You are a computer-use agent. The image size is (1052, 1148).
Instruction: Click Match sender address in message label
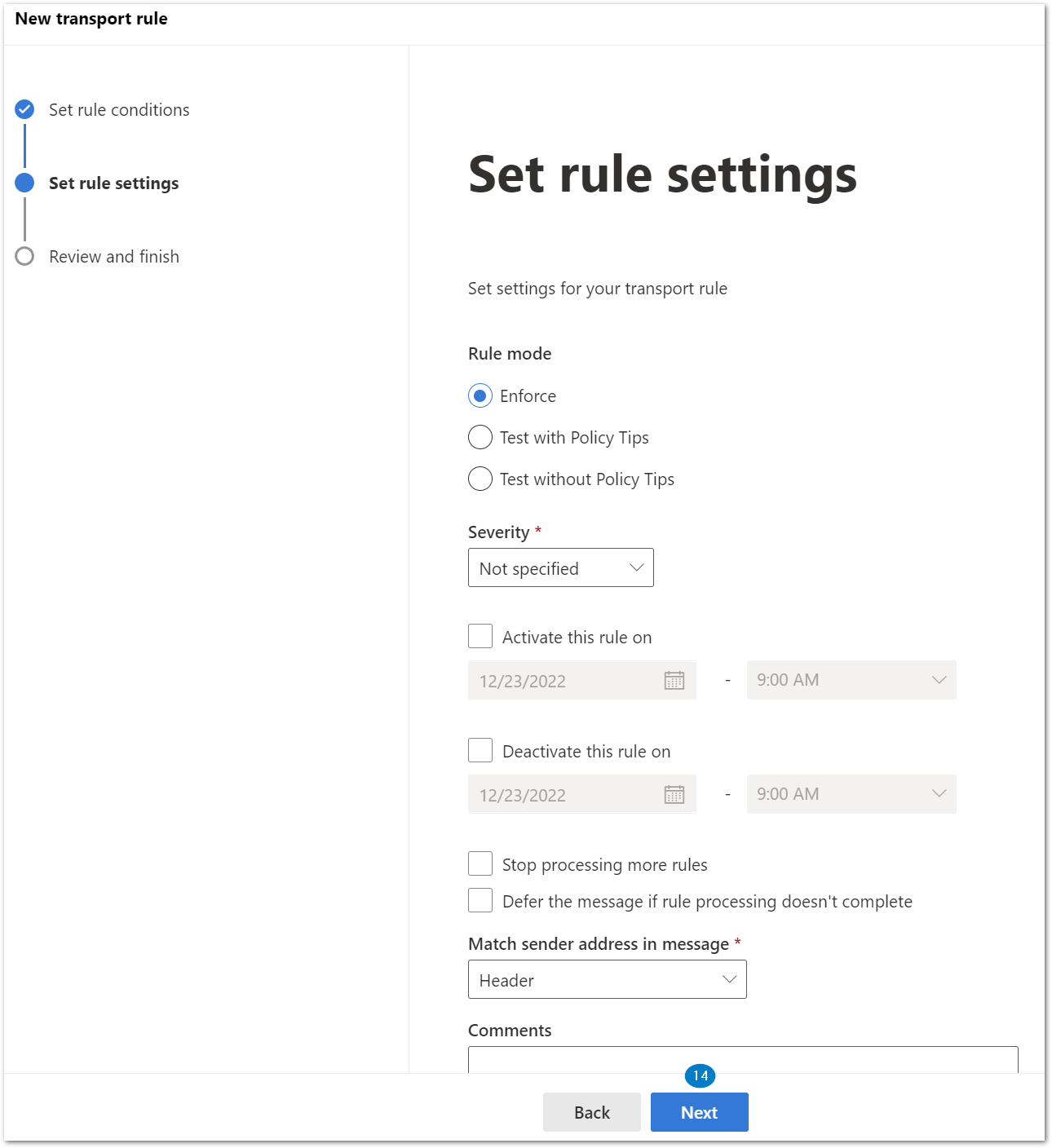[599, 944]
